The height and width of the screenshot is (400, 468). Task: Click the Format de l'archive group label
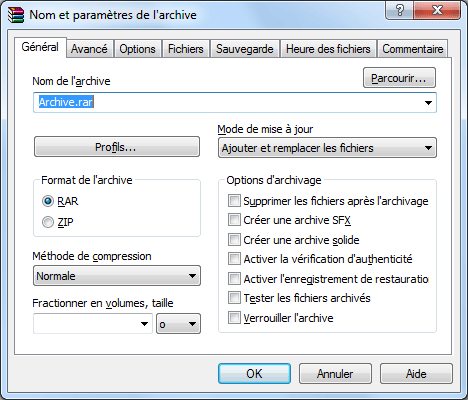[87, 180]
